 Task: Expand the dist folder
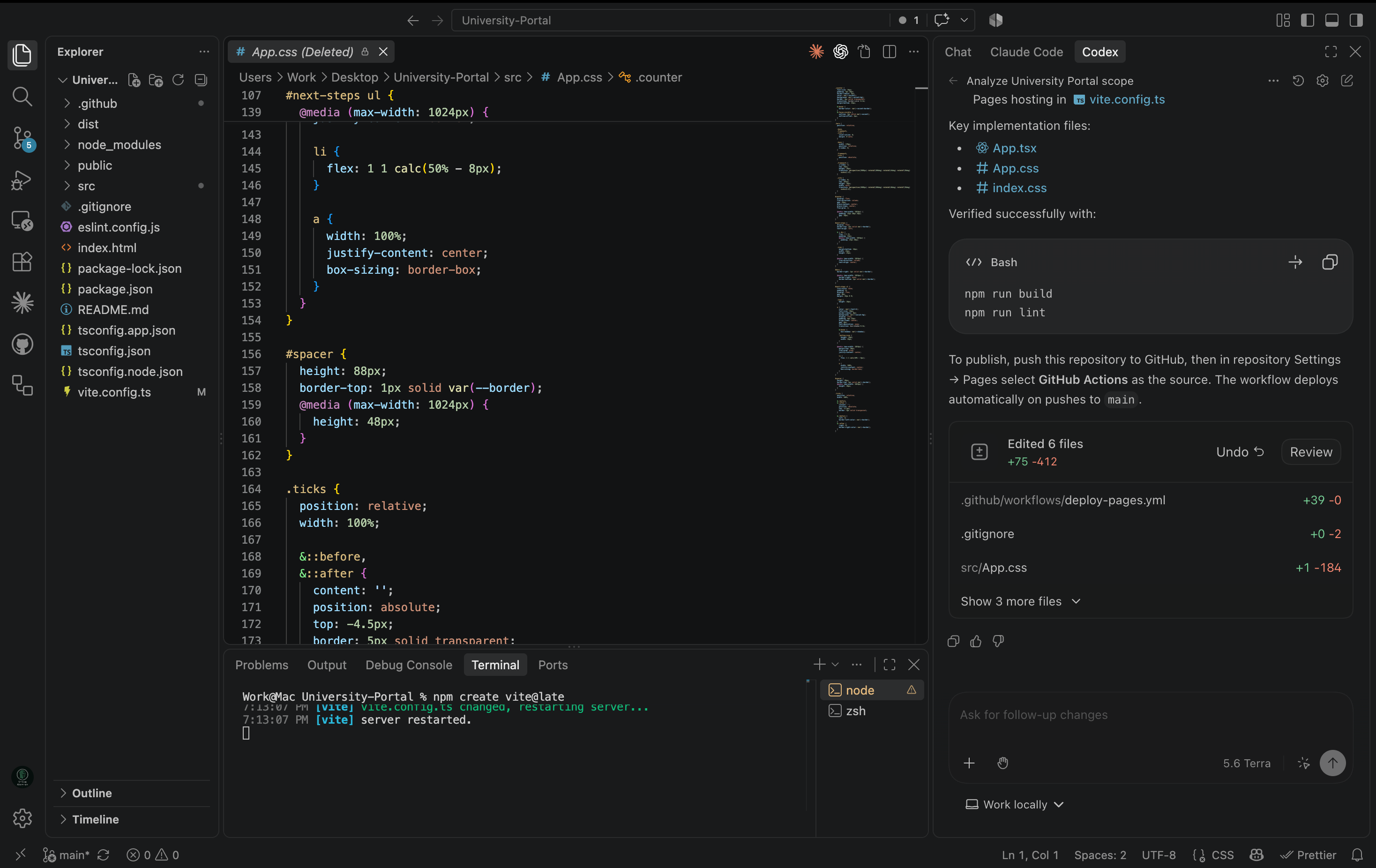coord(133,124)
